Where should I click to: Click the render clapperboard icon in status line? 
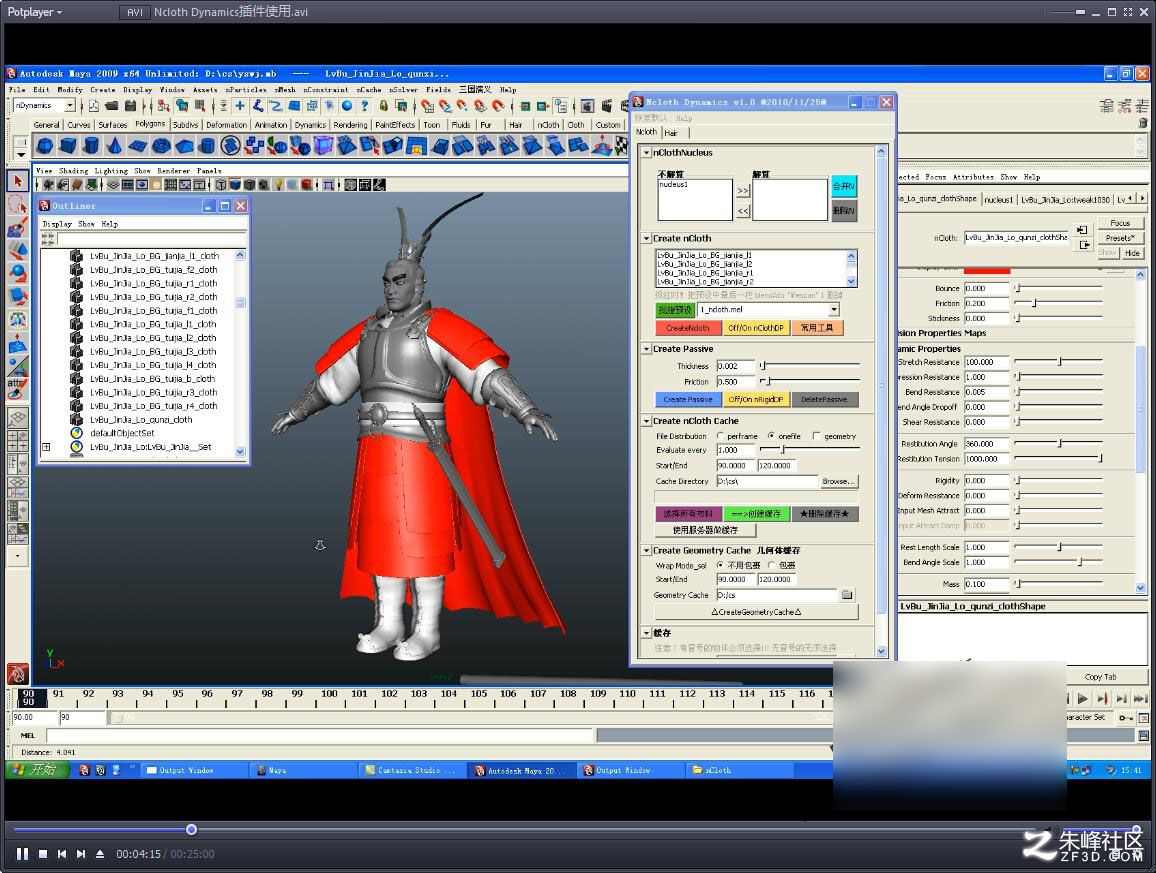[x=606, y=106]
